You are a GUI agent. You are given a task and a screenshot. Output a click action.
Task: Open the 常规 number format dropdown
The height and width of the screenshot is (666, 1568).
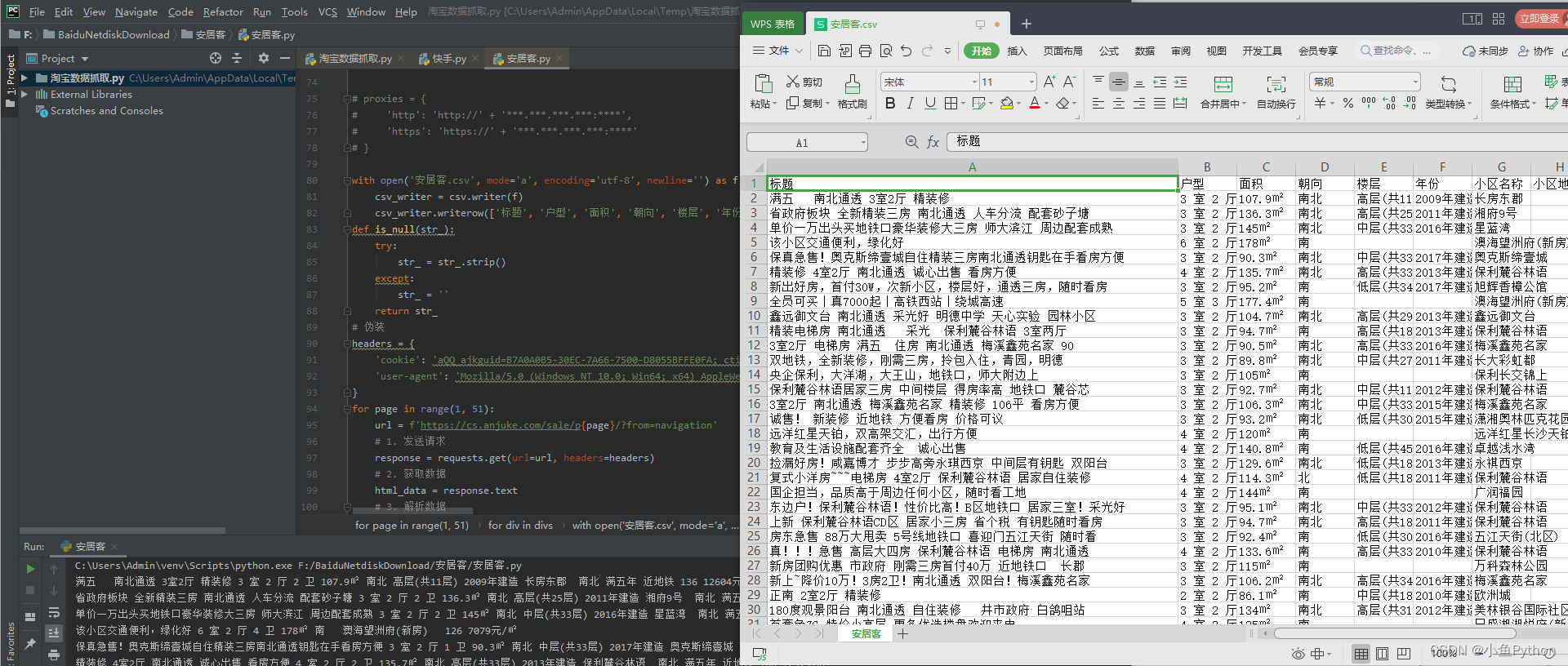1415,82
